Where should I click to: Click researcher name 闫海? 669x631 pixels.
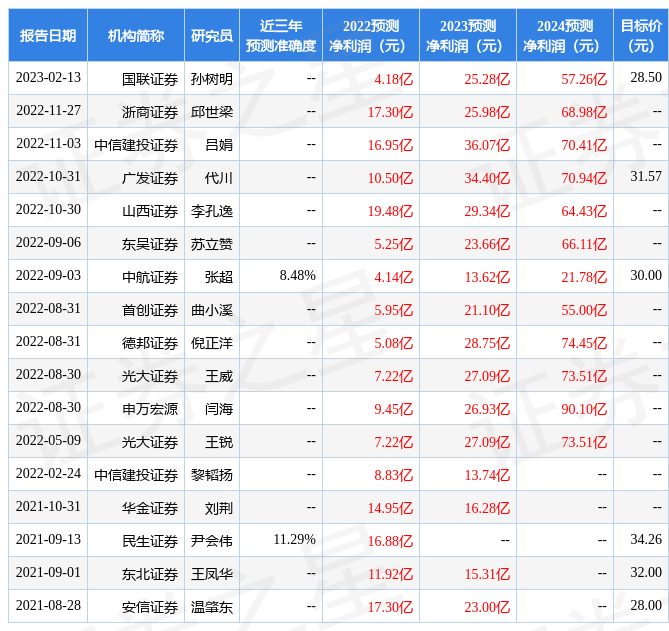pyautogui.click(x=219, y=409)
